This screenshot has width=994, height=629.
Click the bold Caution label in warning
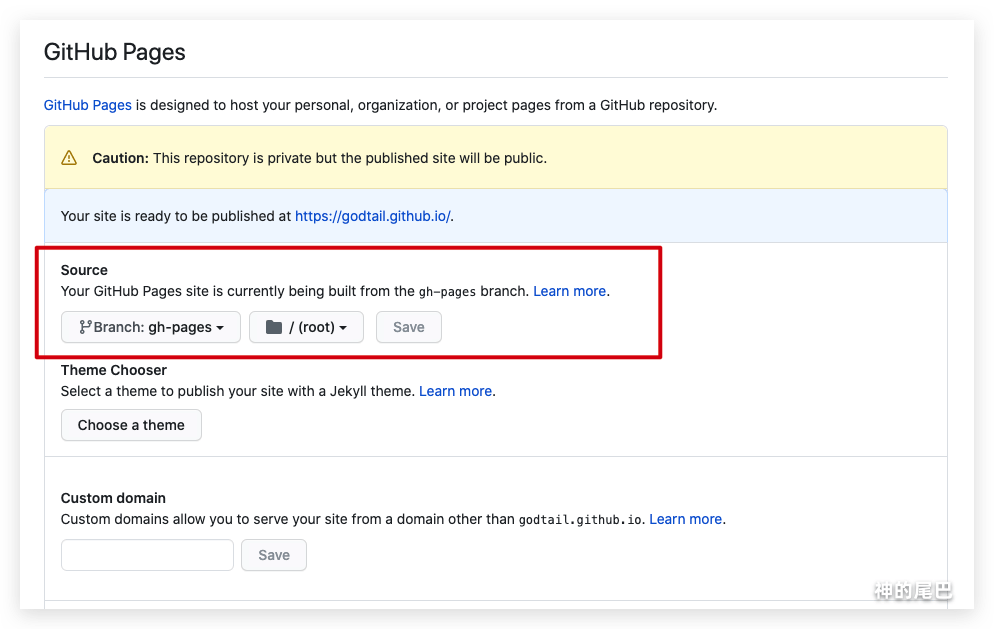pyautogui.click(x=120, y=158)
